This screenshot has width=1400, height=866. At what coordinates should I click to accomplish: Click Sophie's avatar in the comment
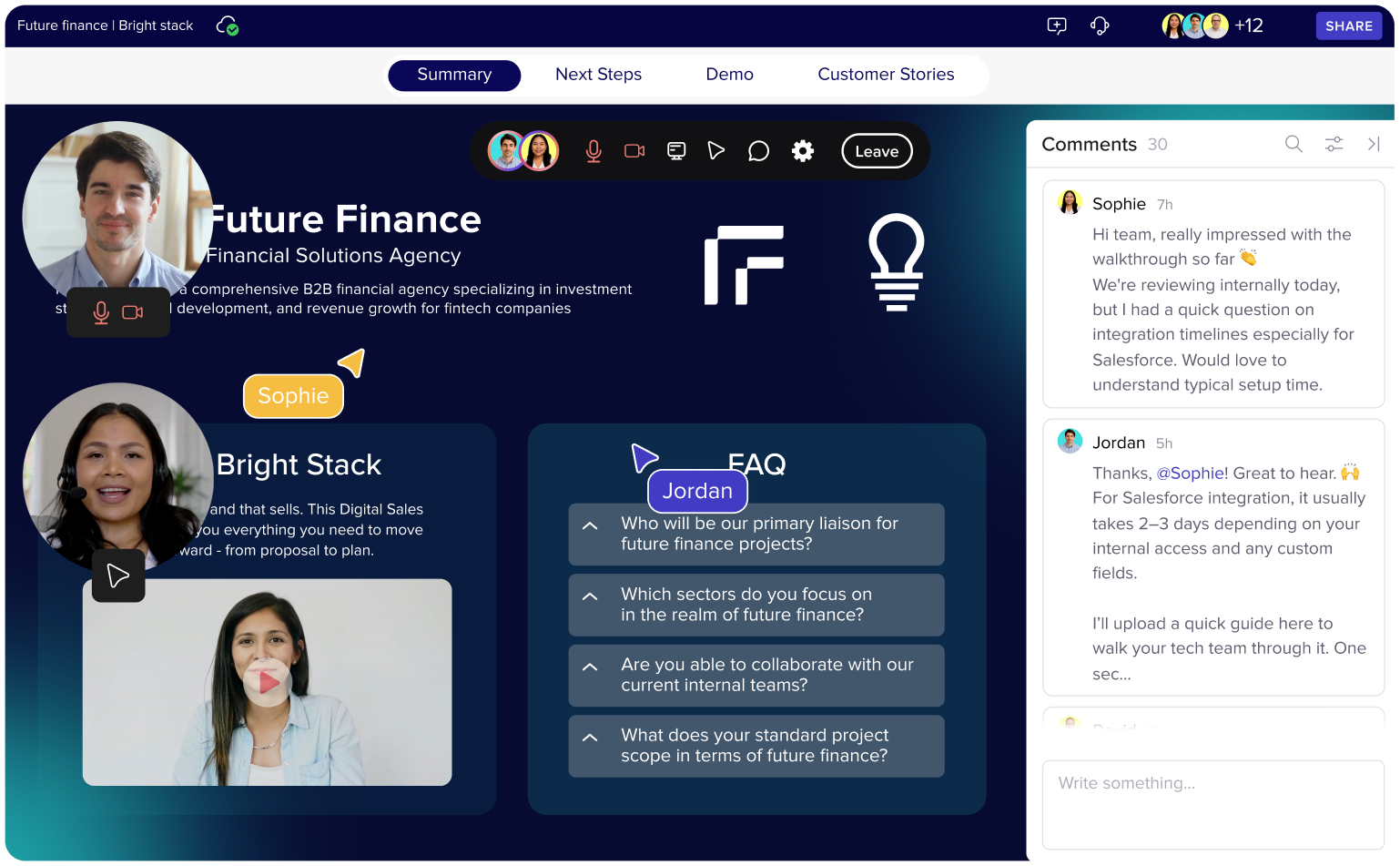pos(1070,202)
